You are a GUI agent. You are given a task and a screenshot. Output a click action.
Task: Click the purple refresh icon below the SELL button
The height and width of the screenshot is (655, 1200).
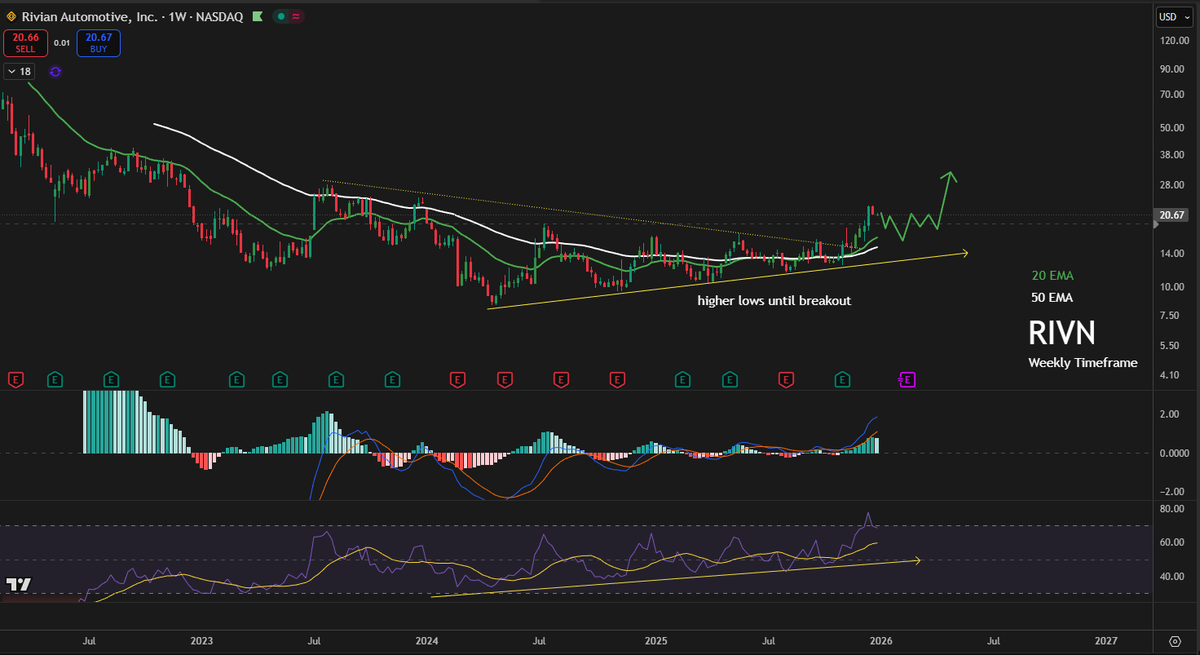point(55,71)
